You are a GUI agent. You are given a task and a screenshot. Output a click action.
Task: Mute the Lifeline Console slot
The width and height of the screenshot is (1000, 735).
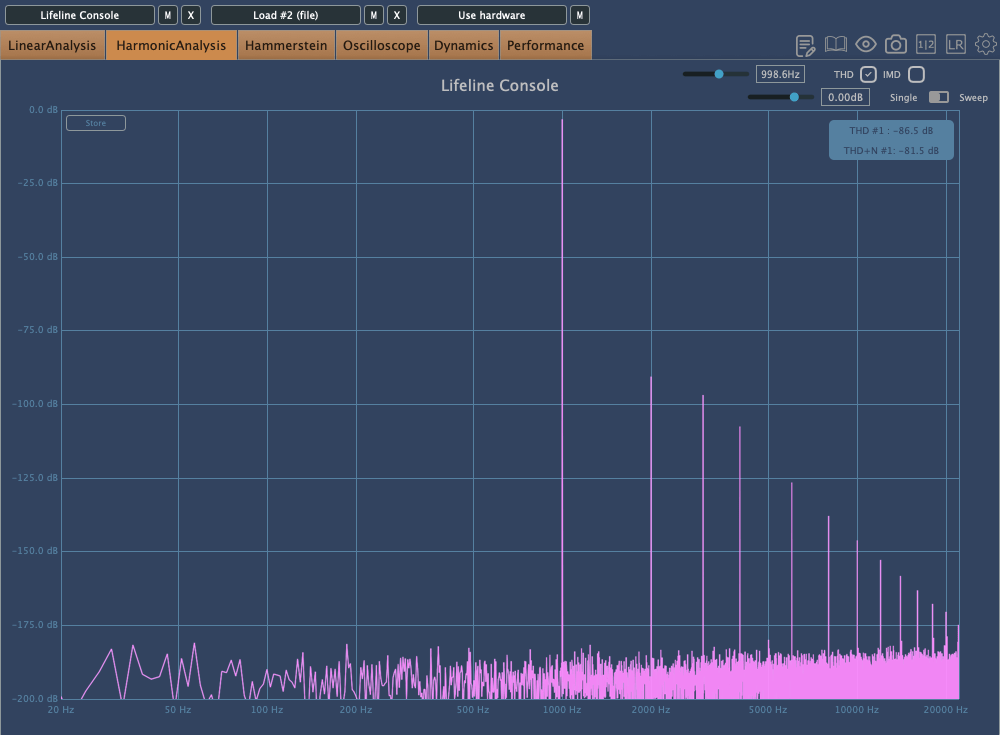[x=168, y=15]
